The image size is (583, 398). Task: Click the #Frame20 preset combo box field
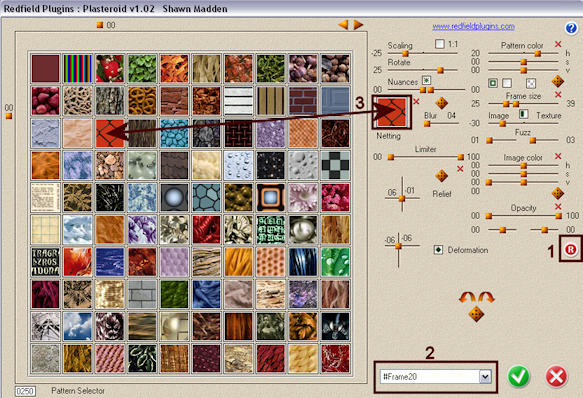[x=436, y=377]
